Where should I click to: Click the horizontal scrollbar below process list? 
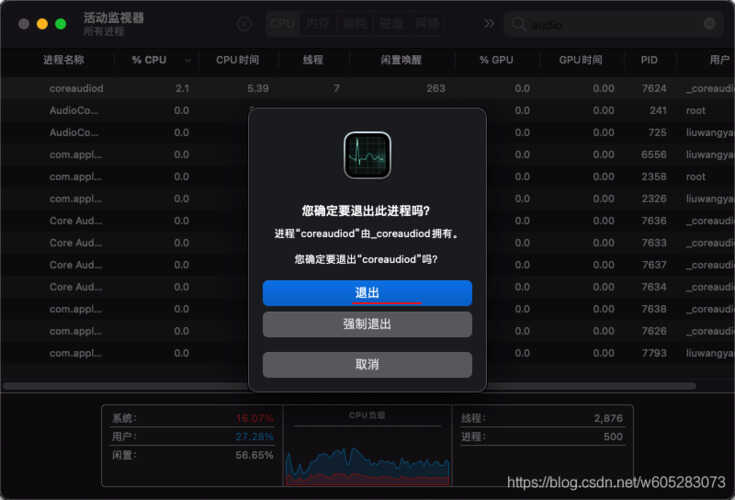pyautogui.click(x=349, y=386)
